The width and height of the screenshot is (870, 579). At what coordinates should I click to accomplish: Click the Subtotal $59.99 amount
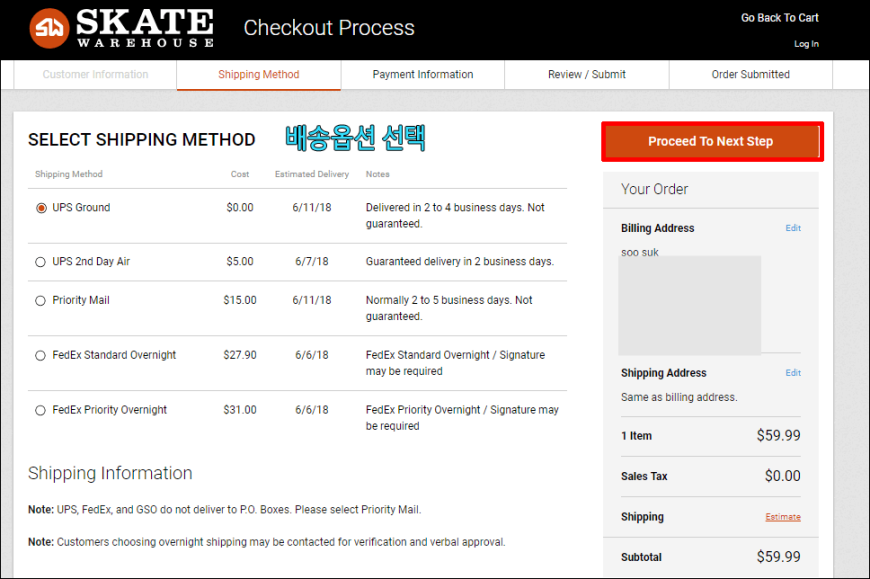click(778, 557)
